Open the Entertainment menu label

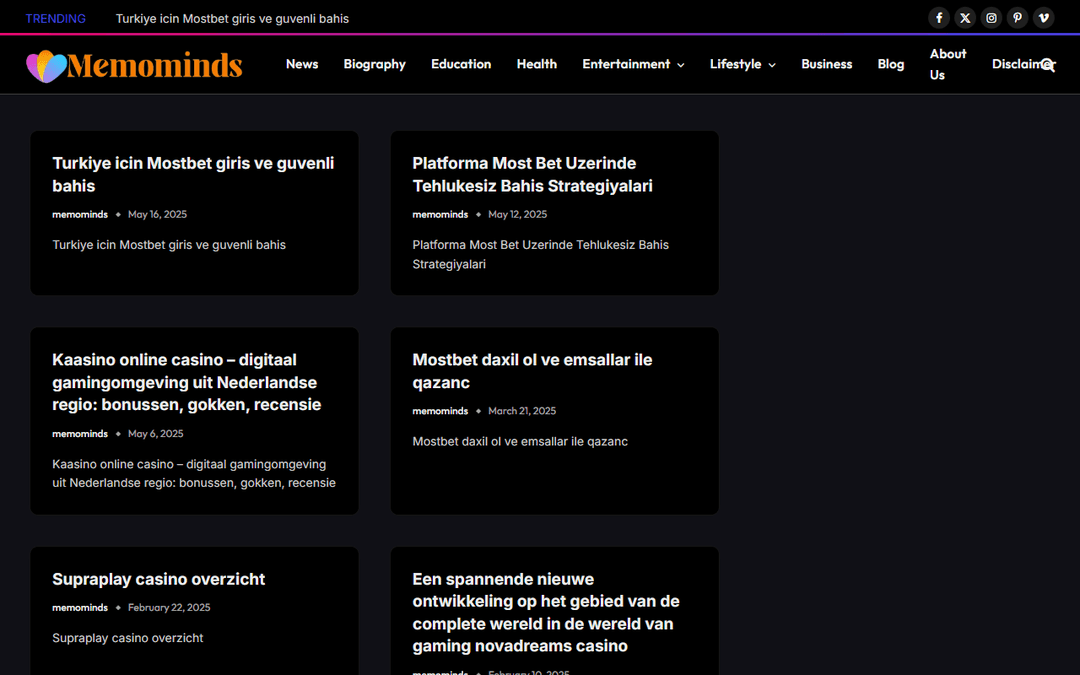click(x=626, y=64)
